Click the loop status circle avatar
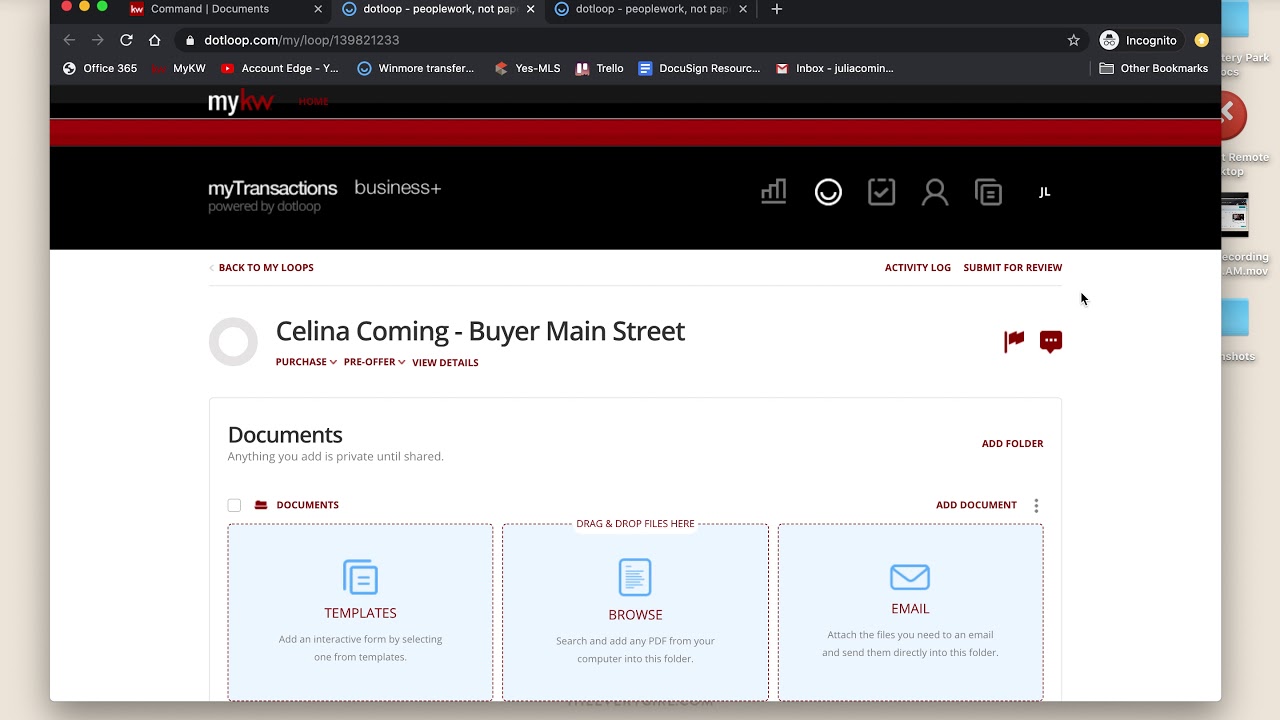1280x720 pixels. point(233,342)
